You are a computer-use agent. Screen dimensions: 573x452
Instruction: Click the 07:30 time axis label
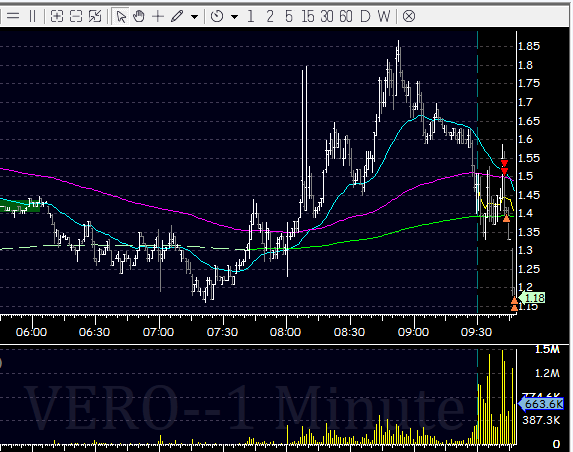point(222,332)
